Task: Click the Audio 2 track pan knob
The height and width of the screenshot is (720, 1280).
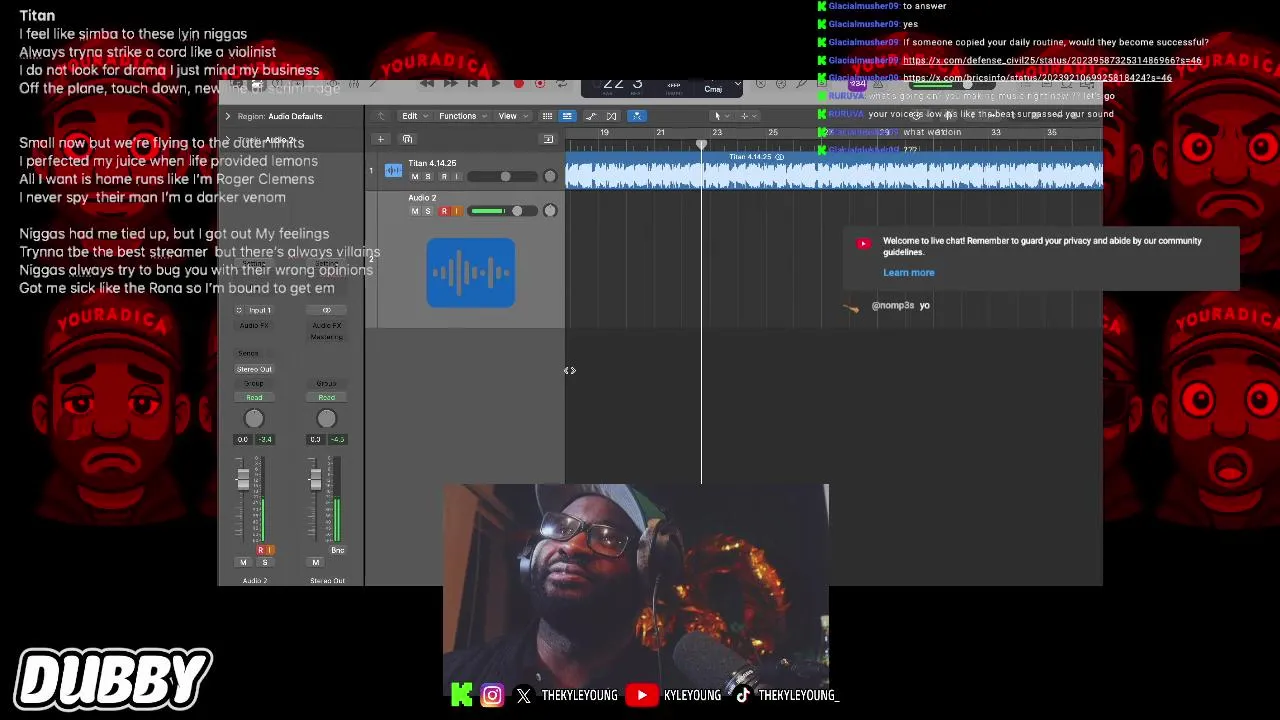Action: pyautogui.click(x=550, y=211)
